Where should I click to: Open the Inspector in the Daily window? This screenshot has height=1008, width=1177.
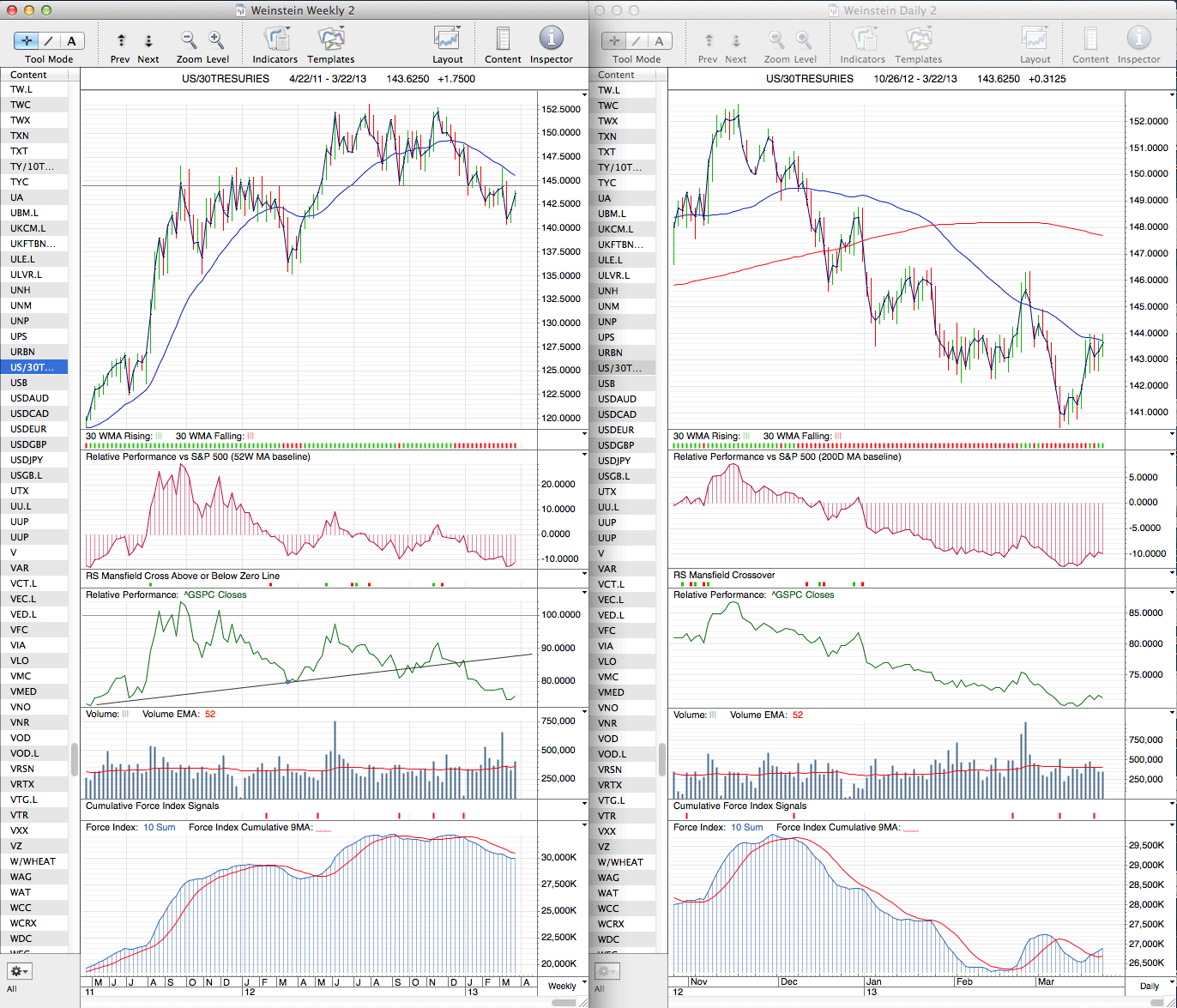coord(1138,39)
